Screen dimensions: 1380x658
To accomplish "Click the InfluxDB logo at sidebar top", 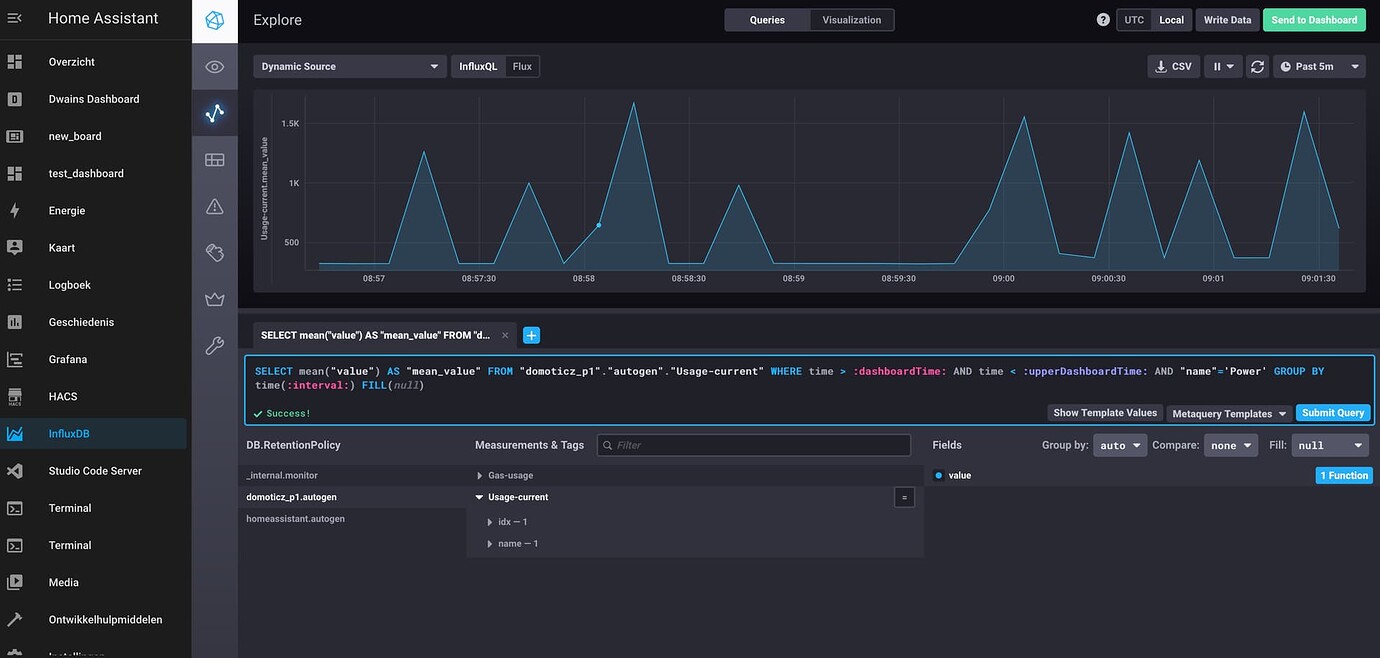I will pyautogui.click(x=214, y=18).
